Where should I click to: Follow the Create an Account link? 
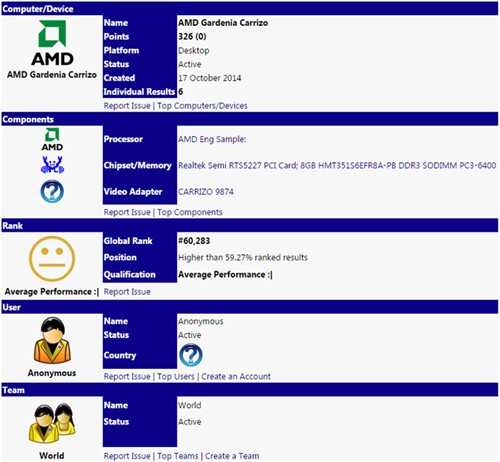pyautogui.click(x=236, y=376)
